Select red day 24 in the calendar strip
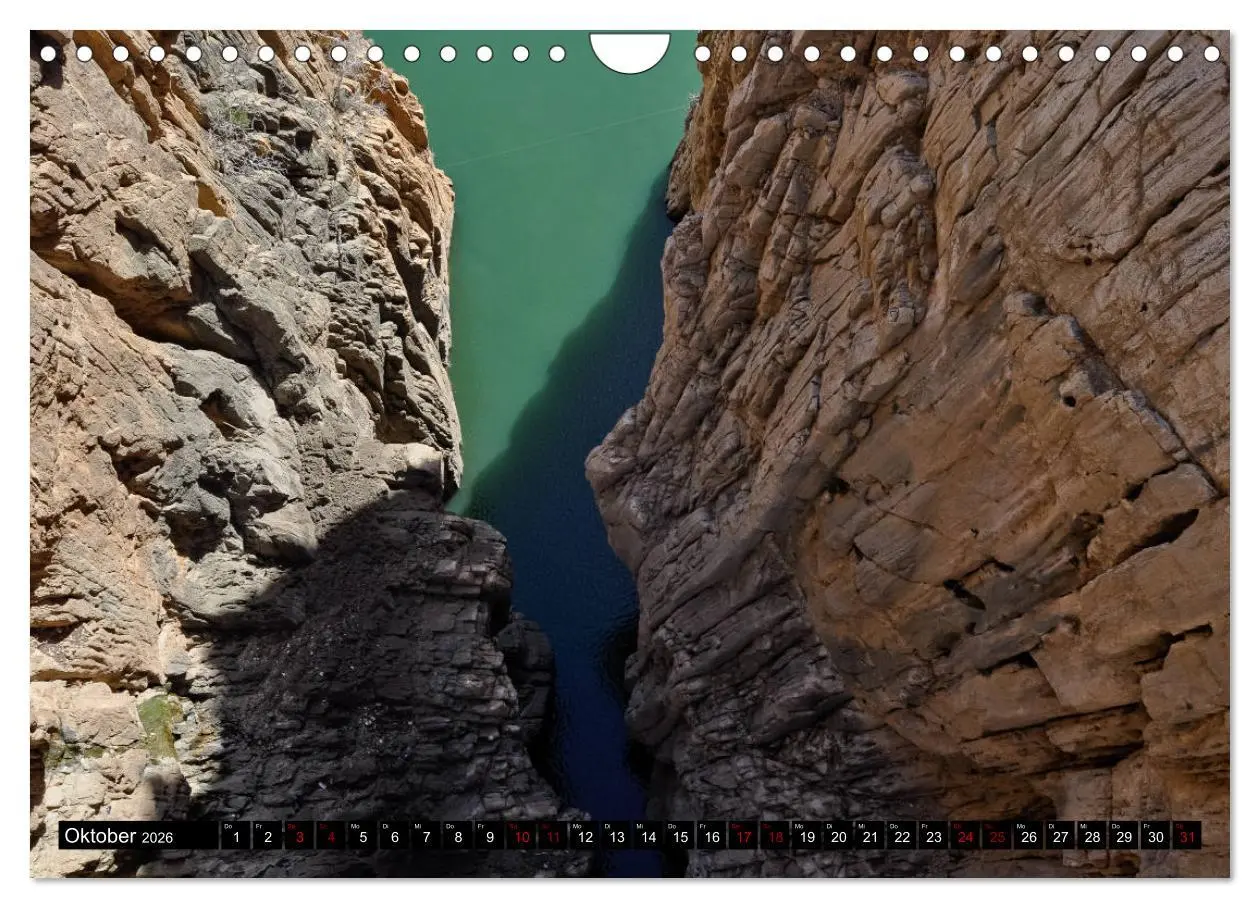Screen dimensions: 1260x908 pos(966,836)
